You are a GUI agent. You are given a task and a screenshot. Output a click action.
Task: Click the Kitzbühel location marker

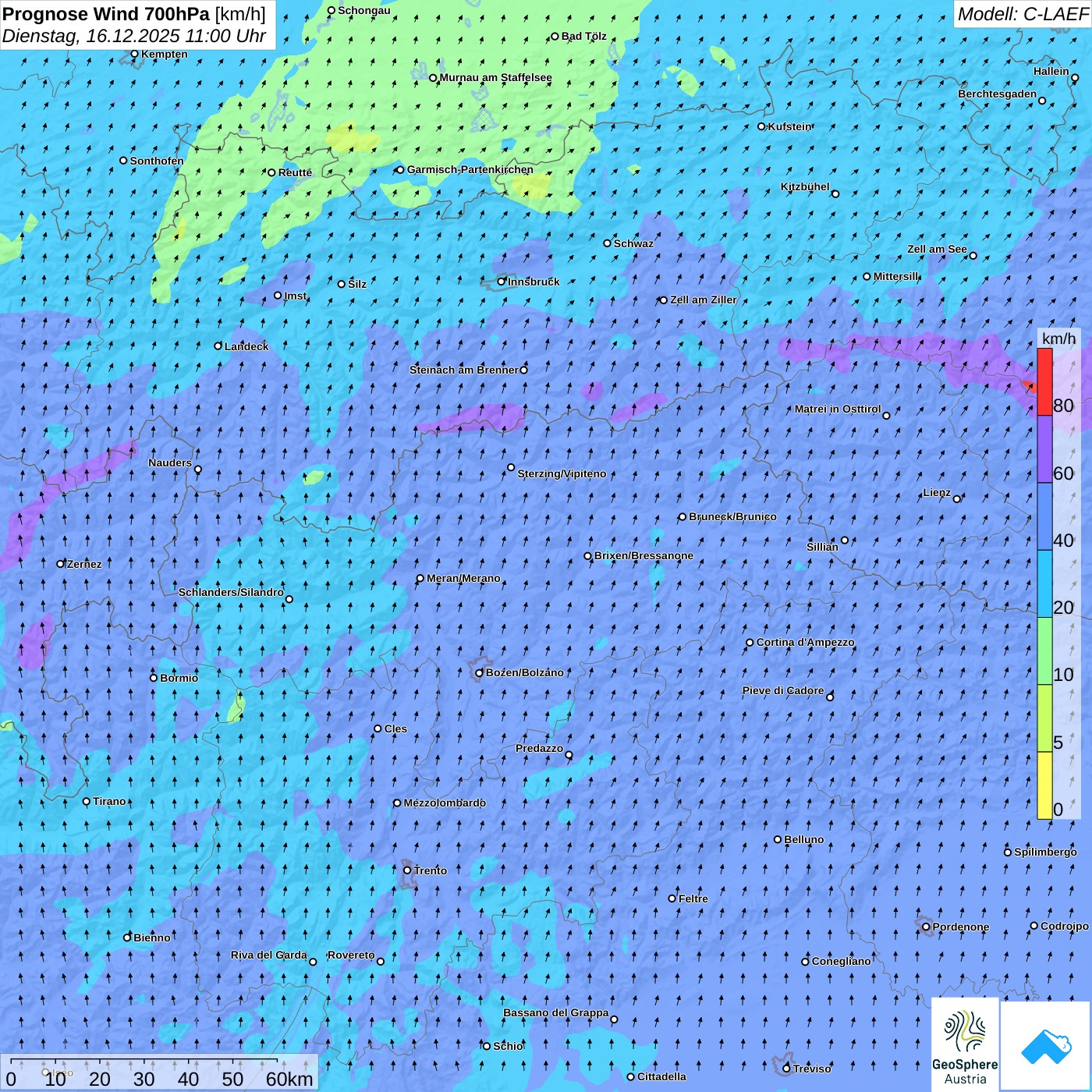pos(835,193)
